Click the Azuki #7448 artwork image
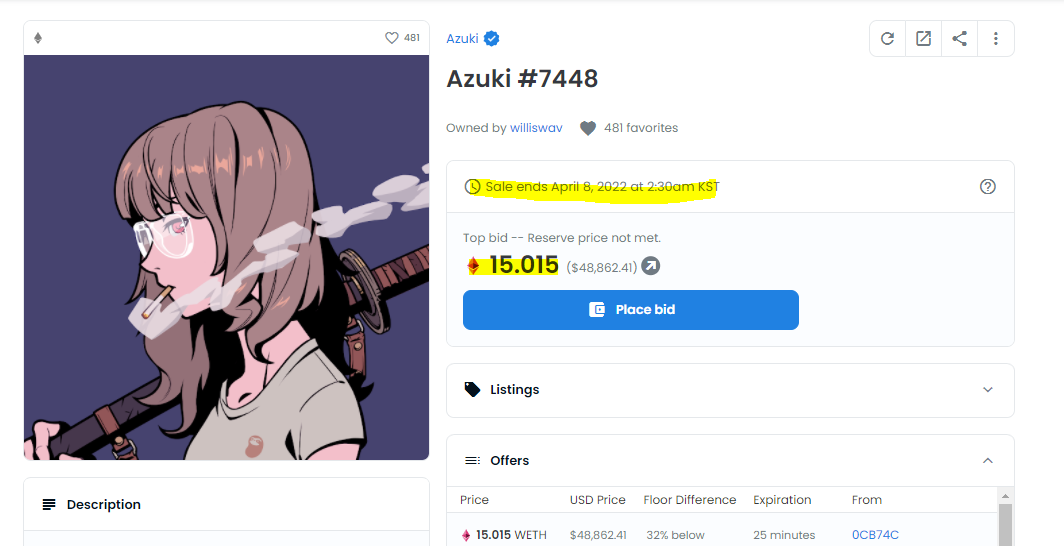This screenshot has height=546, width=1064. click(227, 258)
